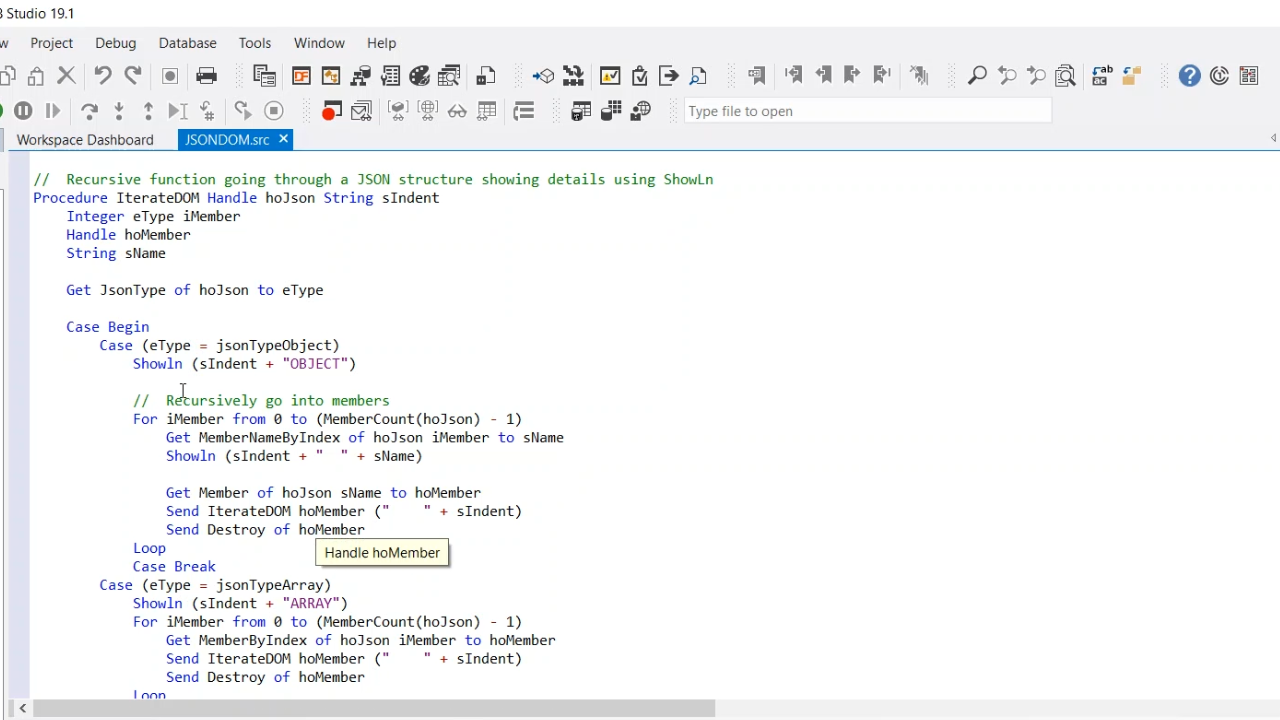
Task: Close the JSONDOM.src tab
Action: [283, 139]
